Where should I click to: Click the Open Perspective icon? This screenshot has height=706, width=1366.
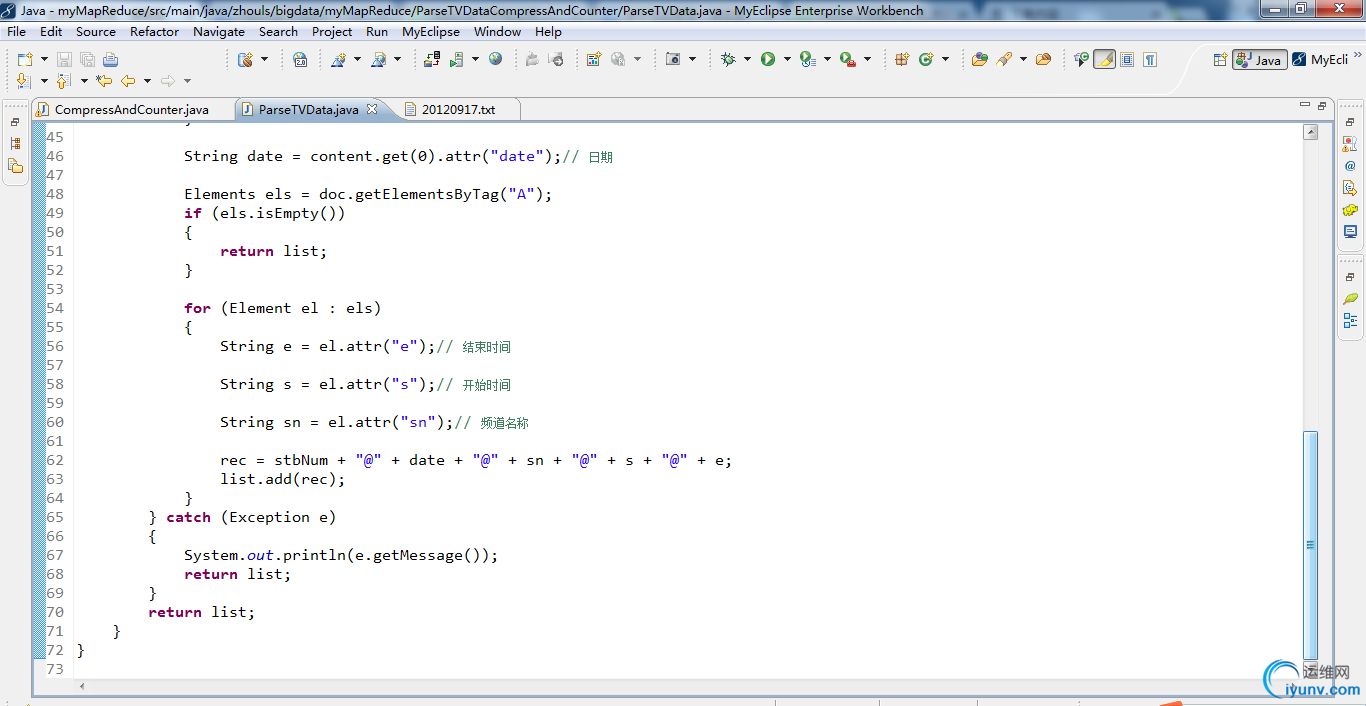(1220, 60)
